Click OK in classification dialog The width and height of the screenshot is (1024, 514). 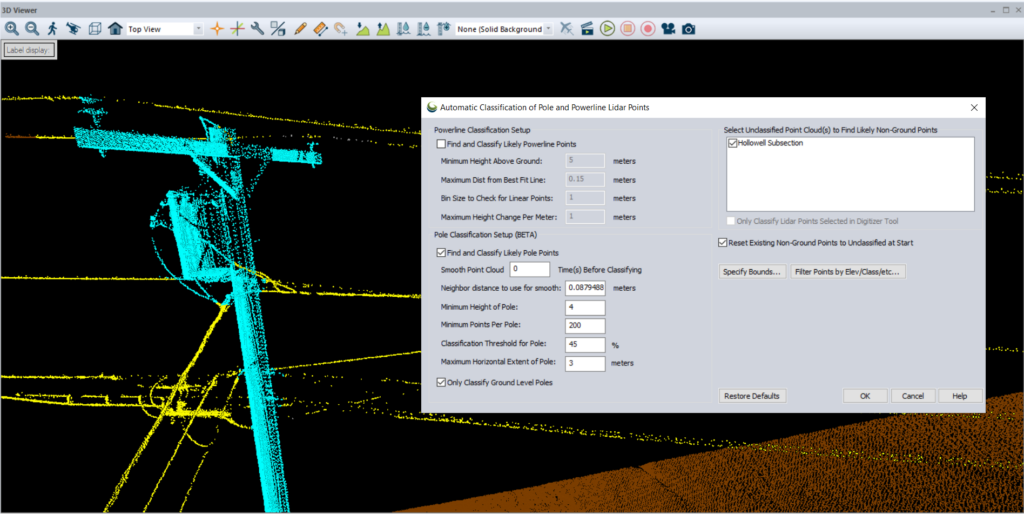tap(865, 396)
